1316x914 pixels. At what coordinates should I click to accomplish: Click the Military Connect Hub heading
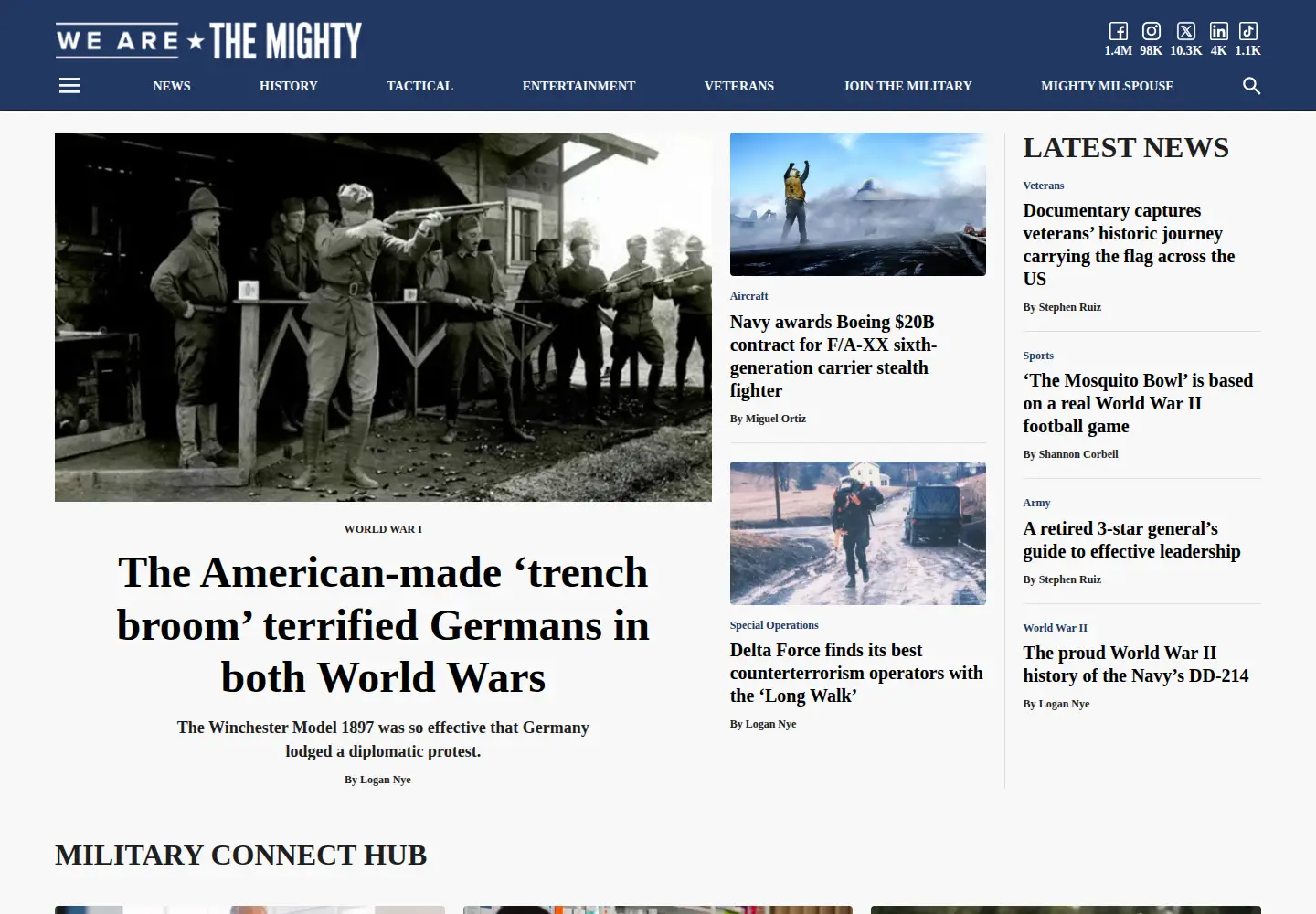241,855
